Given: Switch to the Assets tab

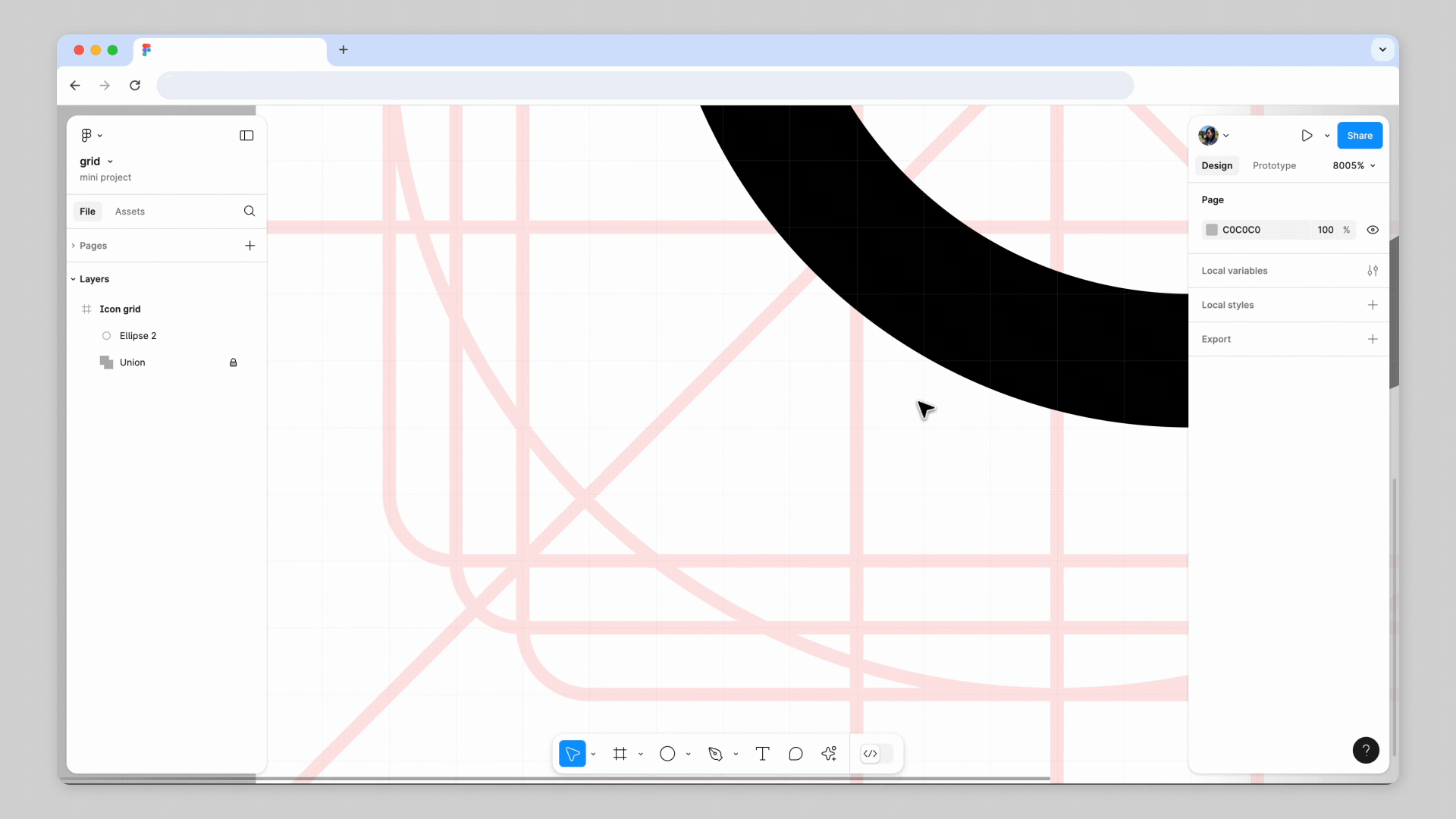Looking at the screenshot, I should pyautogui.click(x=130, y=212).
